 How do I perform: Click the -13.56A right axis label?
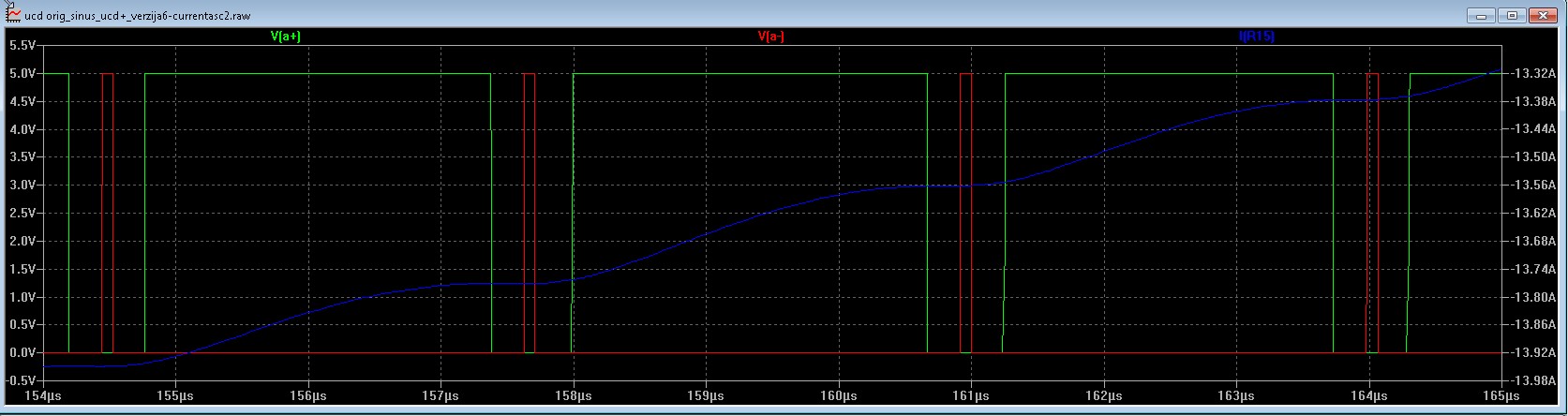click(1531, 186)
